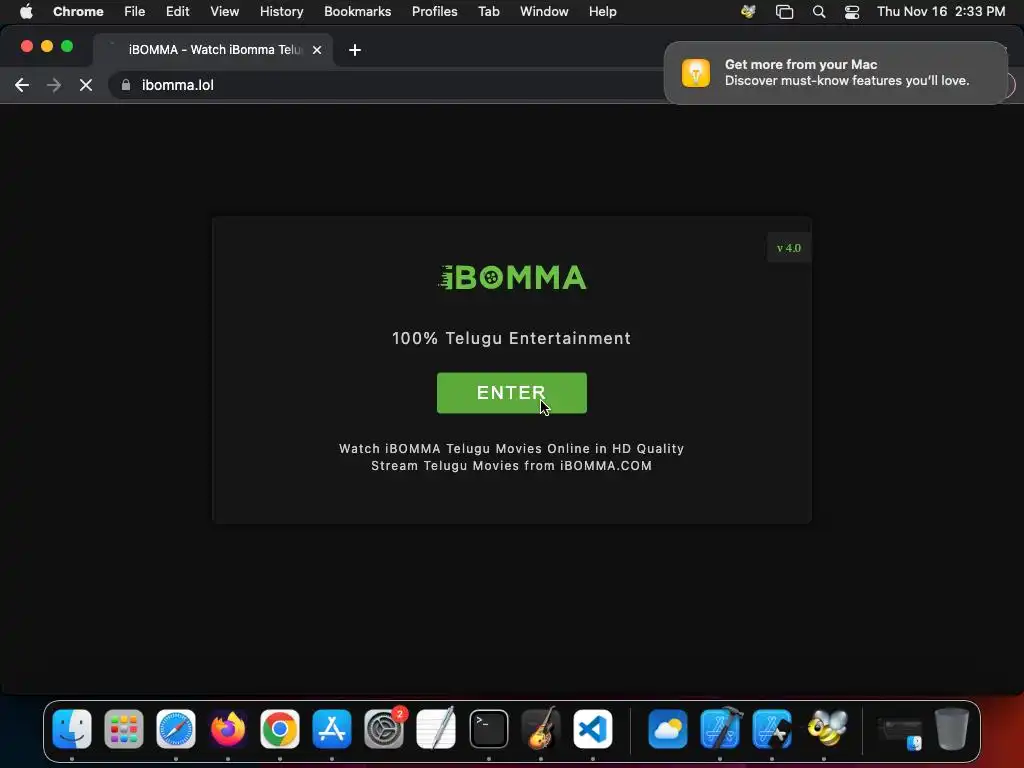Open the Edit menu
This screenshot has width=1024, height=768.
(x=177, y=11)
